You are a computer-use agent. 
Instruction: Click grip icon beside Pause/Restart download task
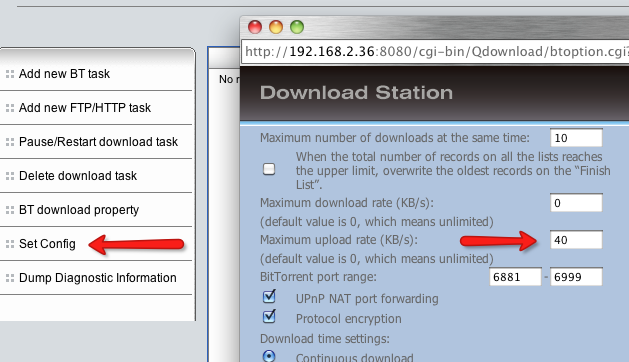10,142
